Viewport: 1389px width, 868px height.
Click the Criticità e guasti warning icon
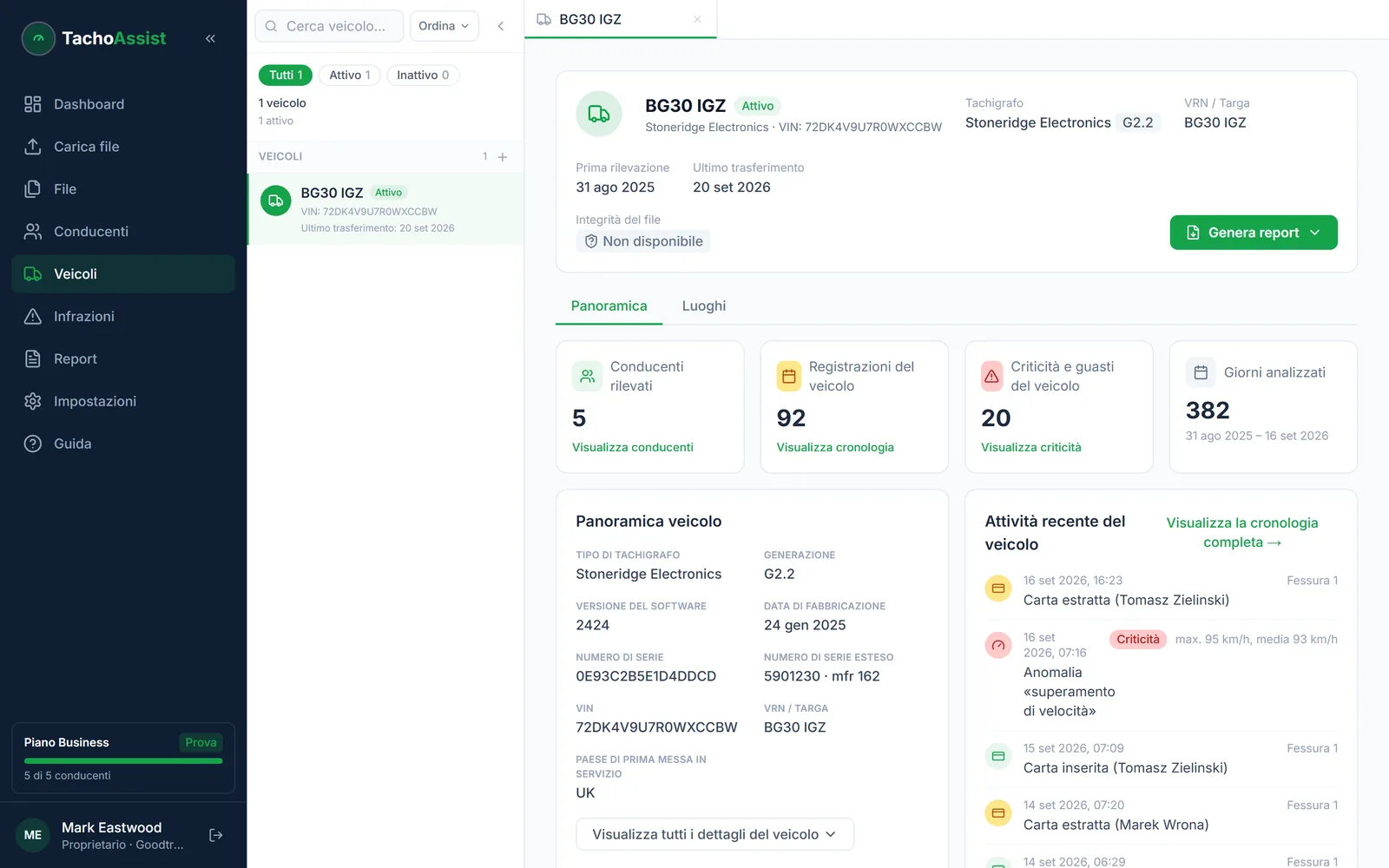(991, 377)
